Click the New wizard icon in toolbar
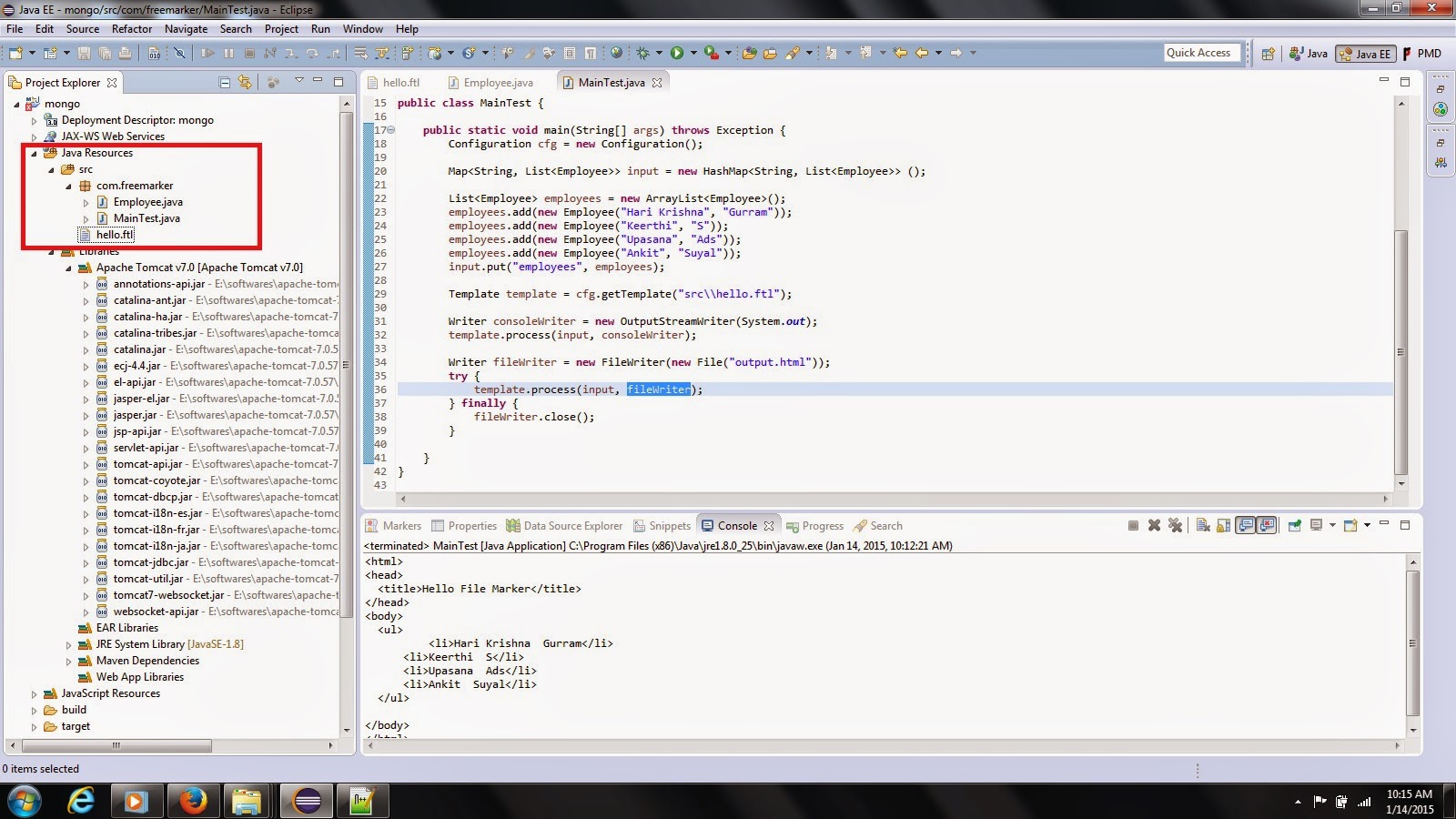The width and height of the screenshot is (1456, 819). coord(15,53)
